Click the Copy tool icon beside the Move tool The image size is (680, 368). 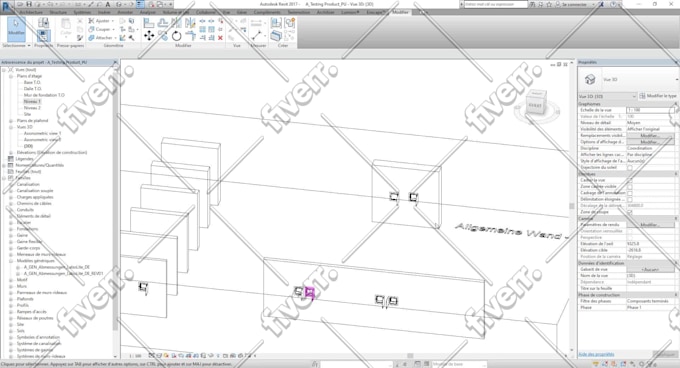pyautogui.click(x=163, y=36)
